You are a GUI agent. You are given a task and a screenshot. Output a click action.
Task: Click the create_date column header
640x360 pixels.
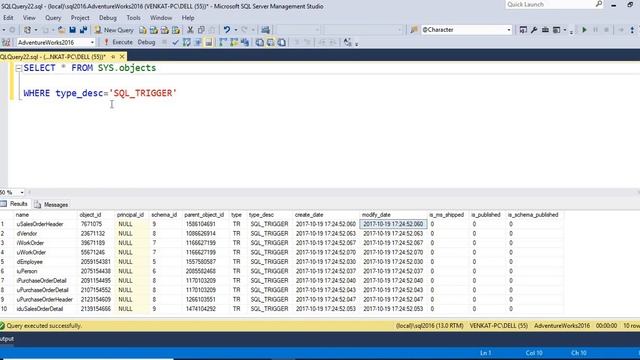click(326, 215)
